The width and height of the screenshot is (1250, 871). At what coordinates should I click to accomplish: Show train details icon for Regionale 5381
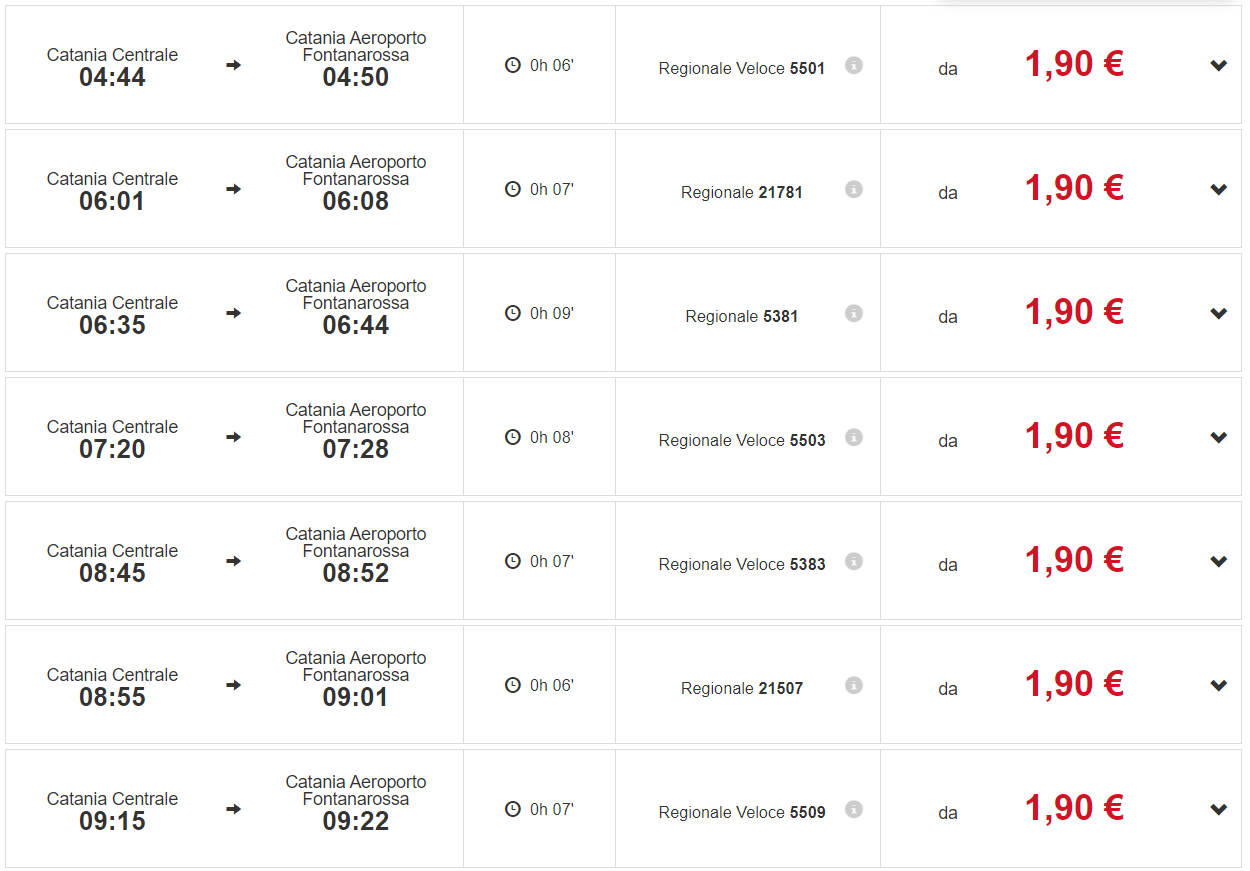[x=853, y=313]
